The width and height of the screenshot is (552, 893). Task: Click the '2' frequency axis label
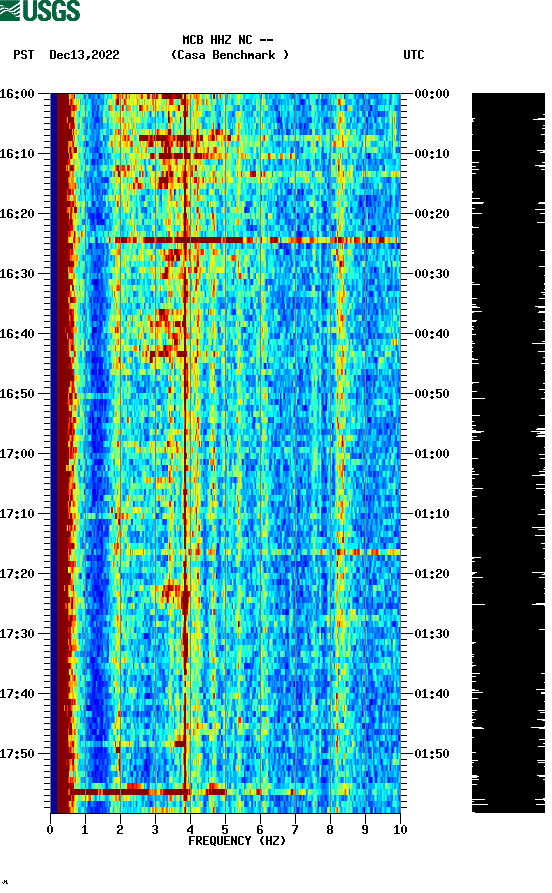(x=120, y=830)
